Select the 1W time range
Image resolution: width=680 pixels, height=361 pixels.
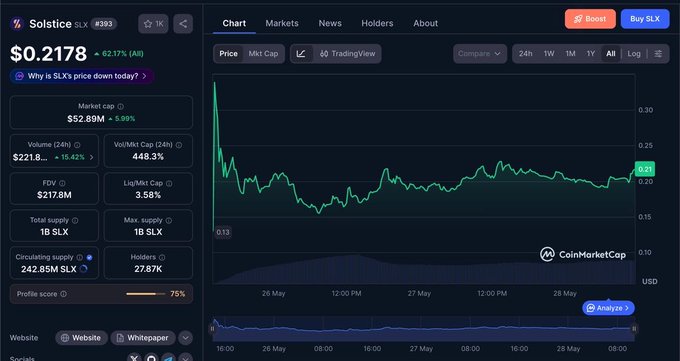(549, 54)
